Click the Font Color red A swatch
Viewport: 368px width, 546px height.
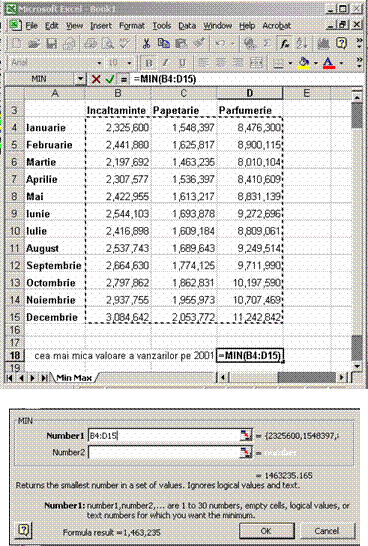coord(329,63)
